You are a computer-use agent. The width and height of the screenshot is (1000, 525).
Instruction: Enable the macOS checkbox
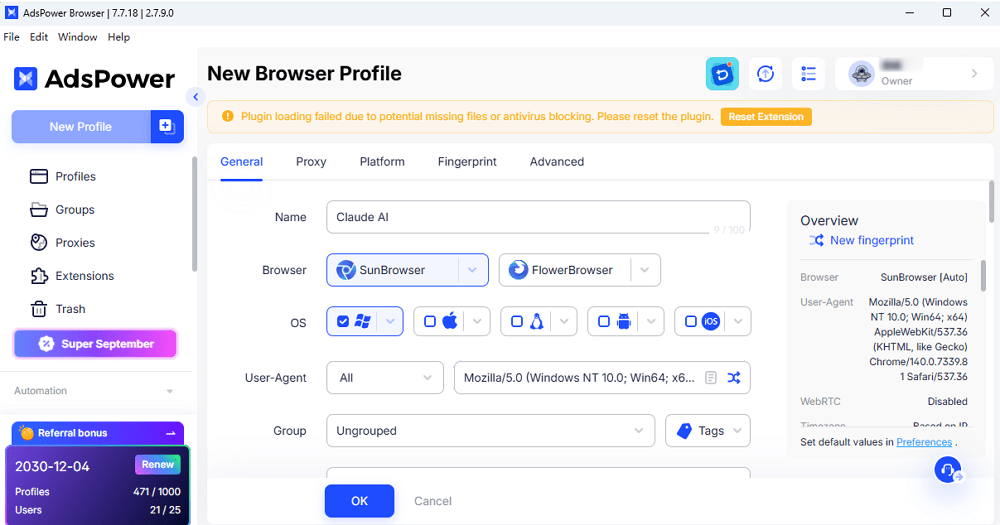(x=431, y=321)
